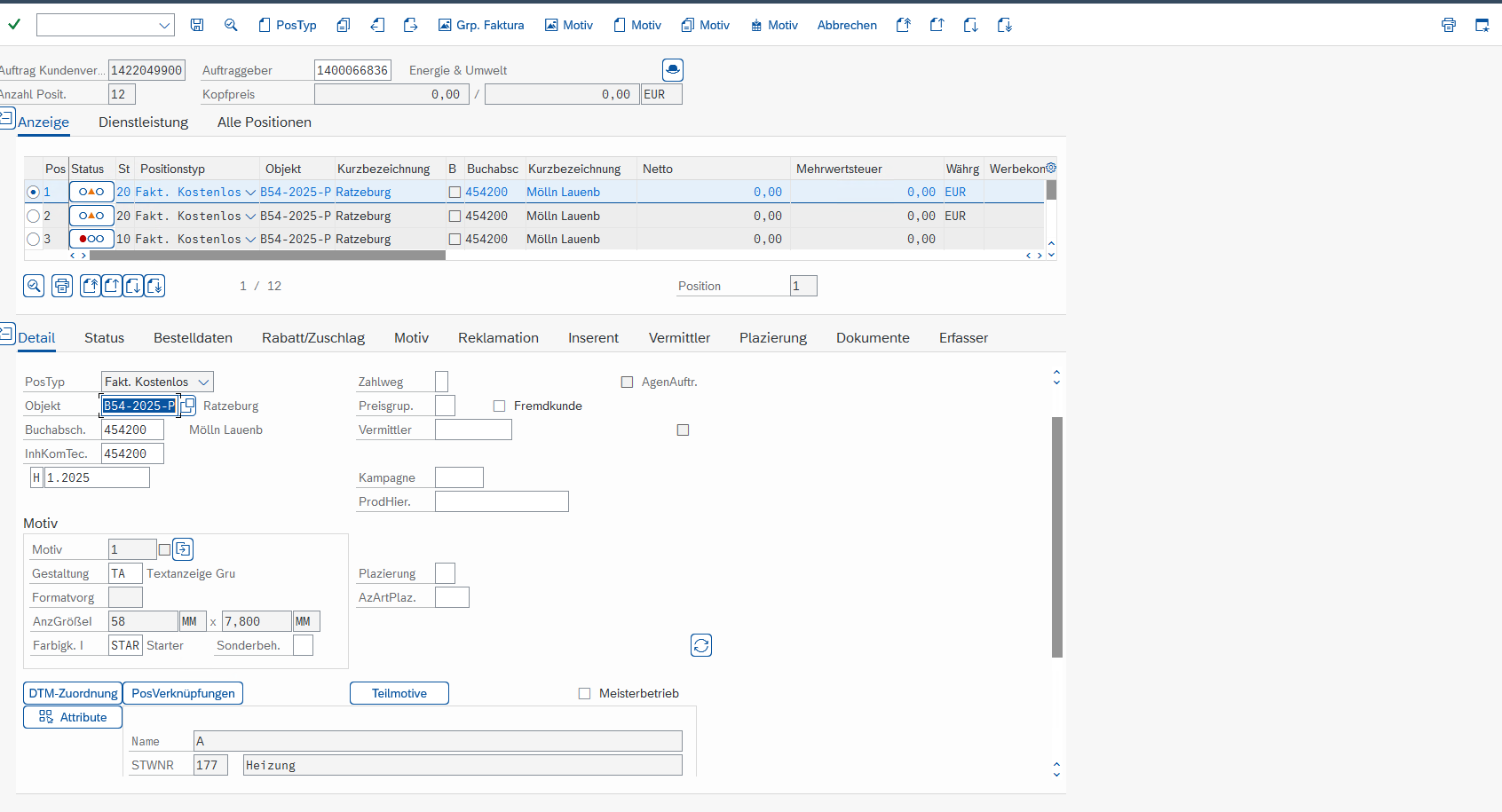
Task: Select radio button for position 2
Action: tap(34, 216)
